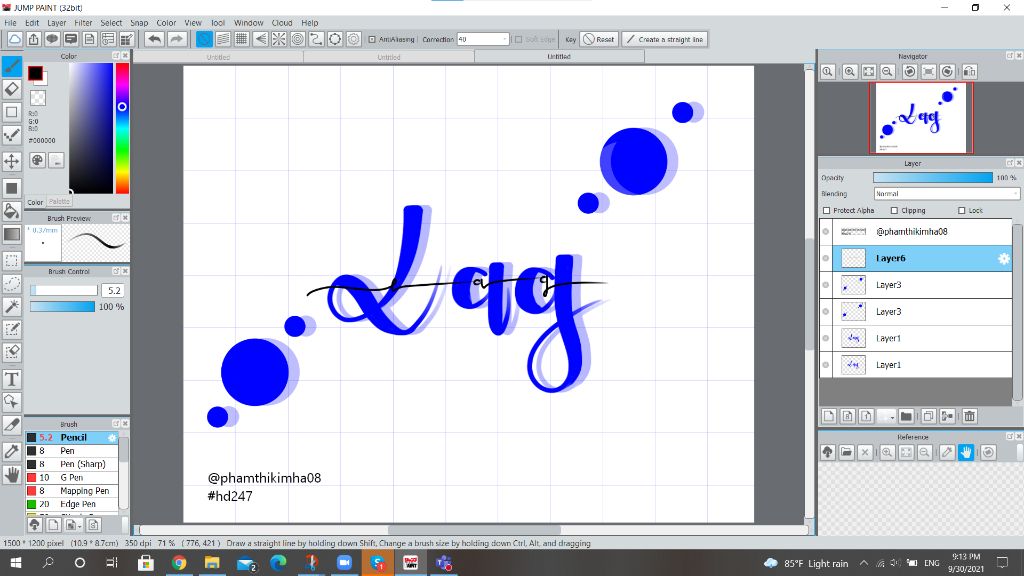Add a new layer folder
Viewport: 1024px width, 576px height.
coord(906,416)
